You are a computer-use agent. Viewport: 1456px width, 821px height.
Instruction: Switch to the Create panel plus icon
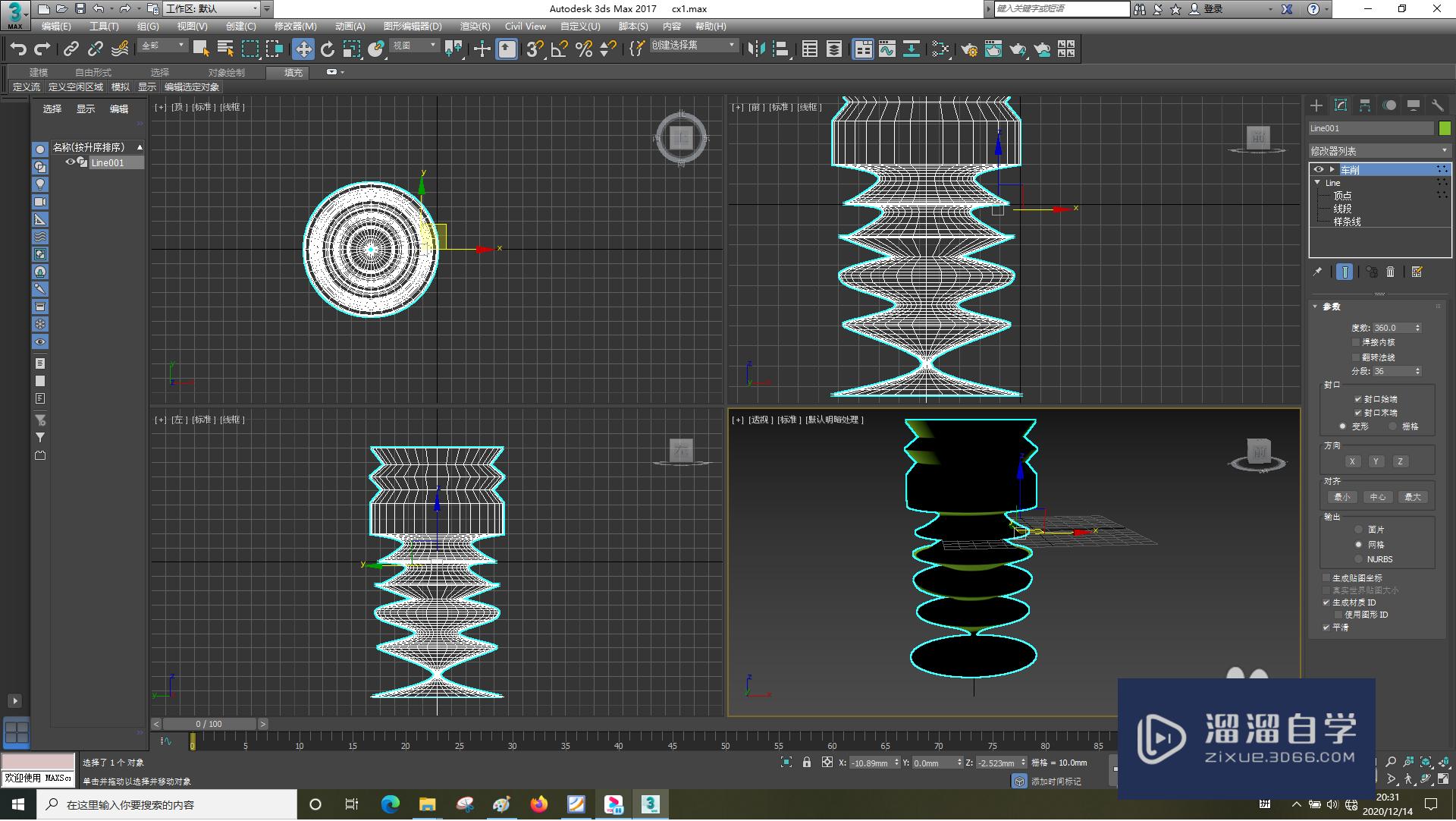(x=1316, y=105)
